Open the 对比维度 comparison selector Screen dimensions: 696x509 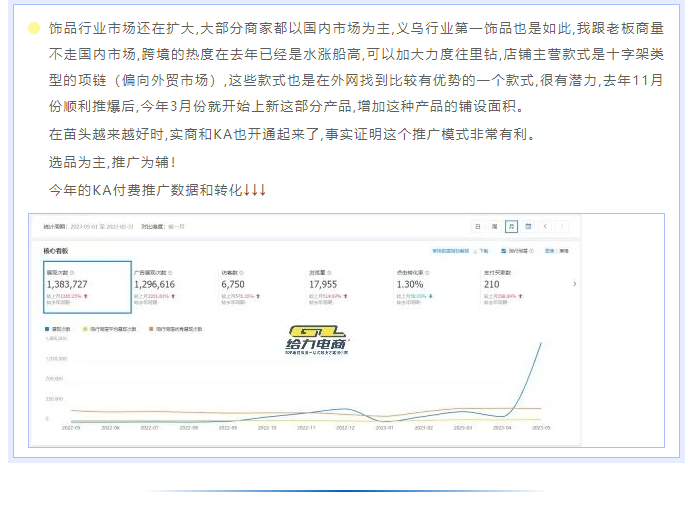pos(163,227)
